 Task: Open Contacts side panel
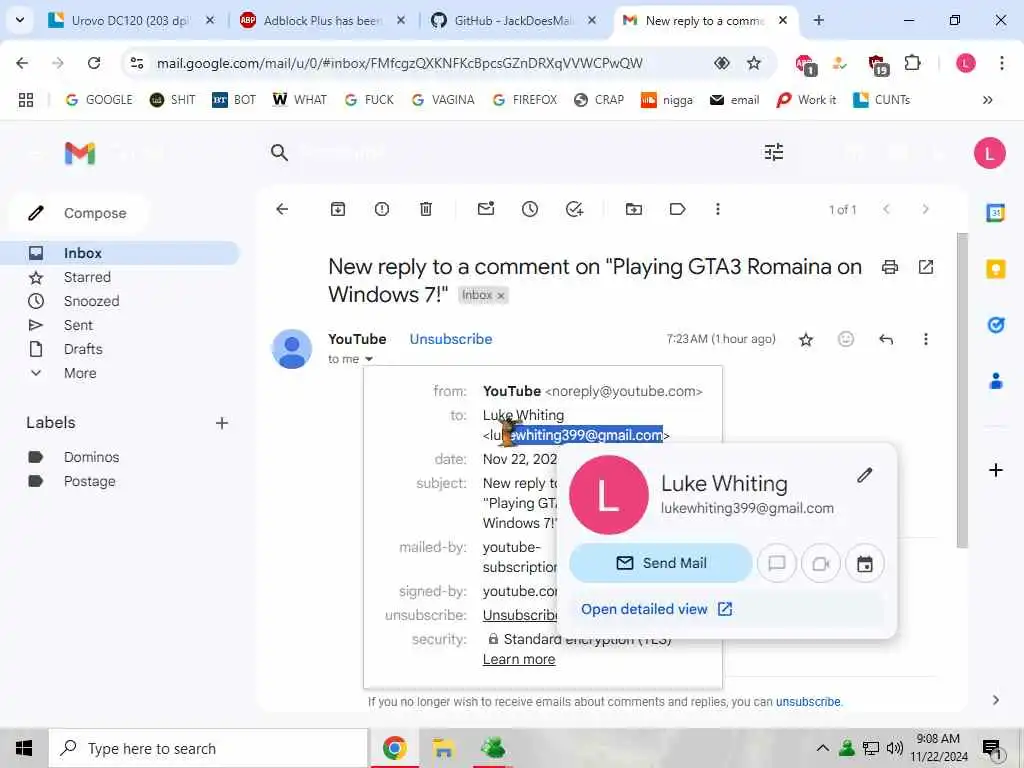(x=995, y=380)
